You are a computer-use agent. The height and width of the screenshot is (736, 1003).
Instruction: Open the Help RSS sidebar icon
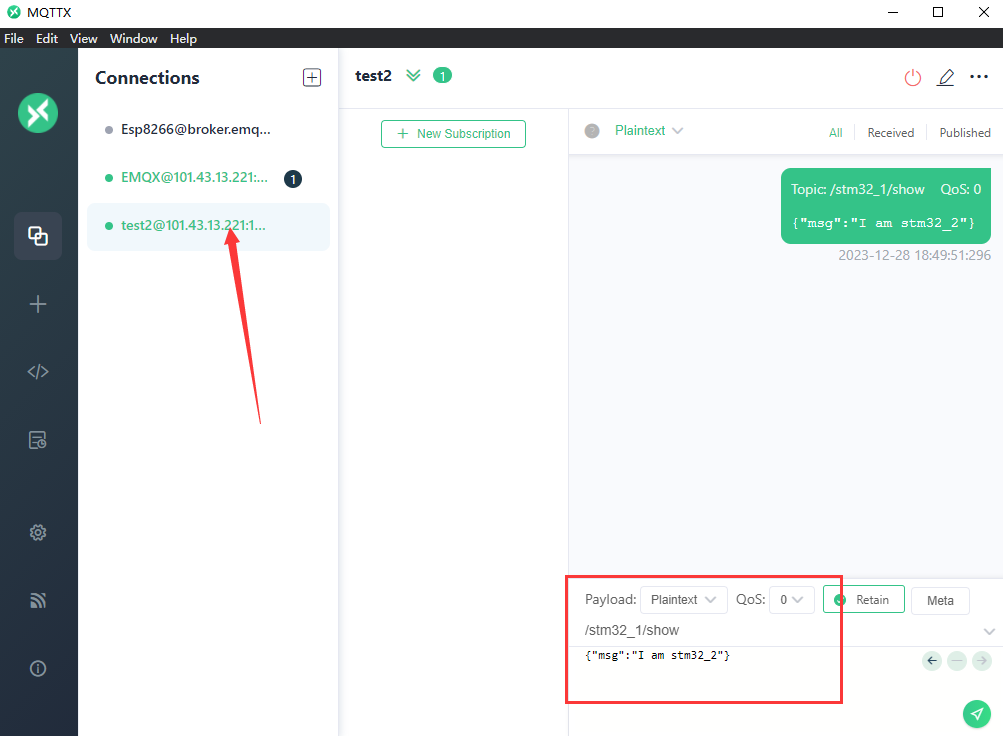click(x=38, y=600)
